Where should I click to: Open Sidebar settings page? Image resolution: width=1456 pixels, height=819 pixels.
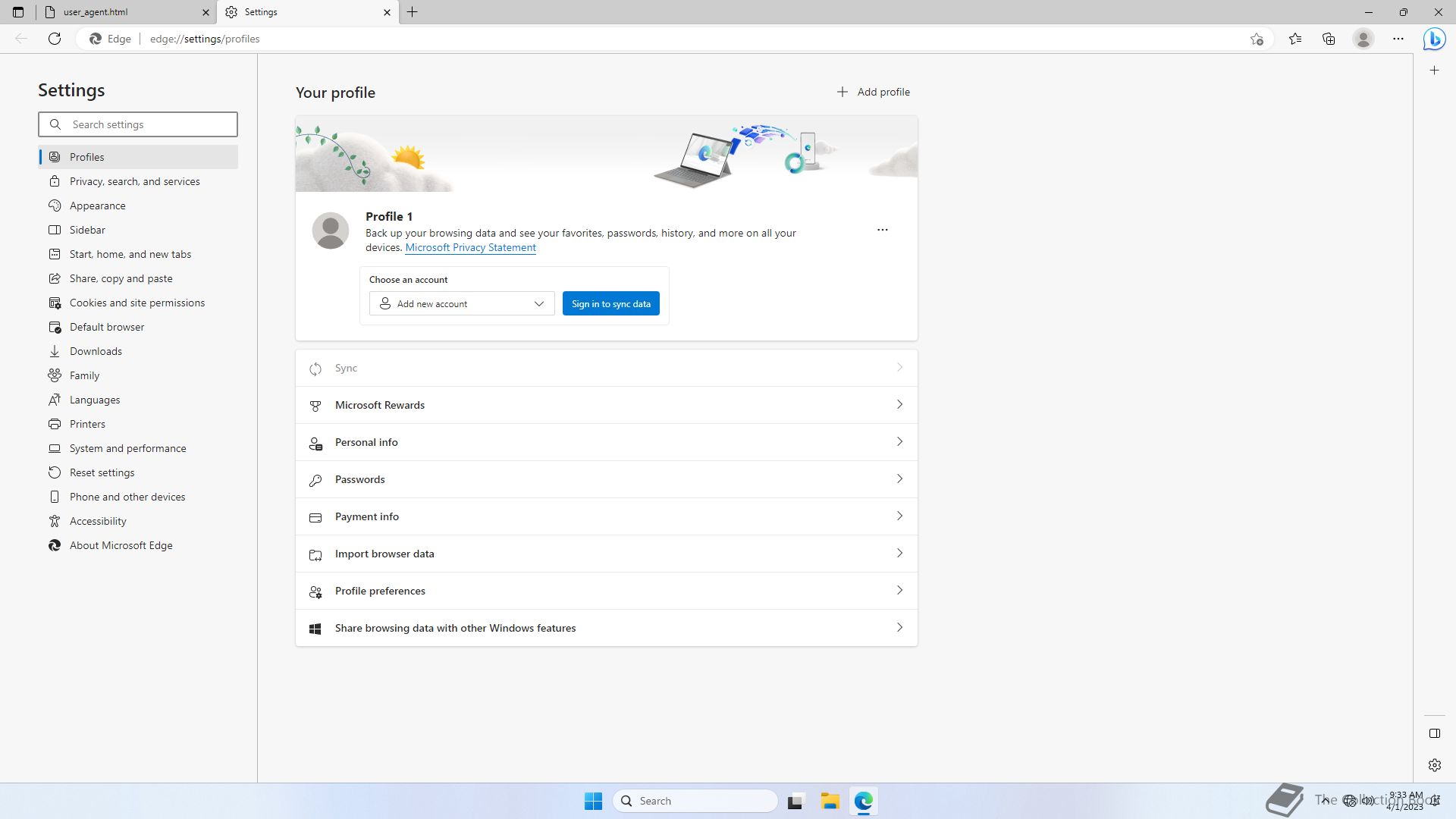(x=138, y=230)
